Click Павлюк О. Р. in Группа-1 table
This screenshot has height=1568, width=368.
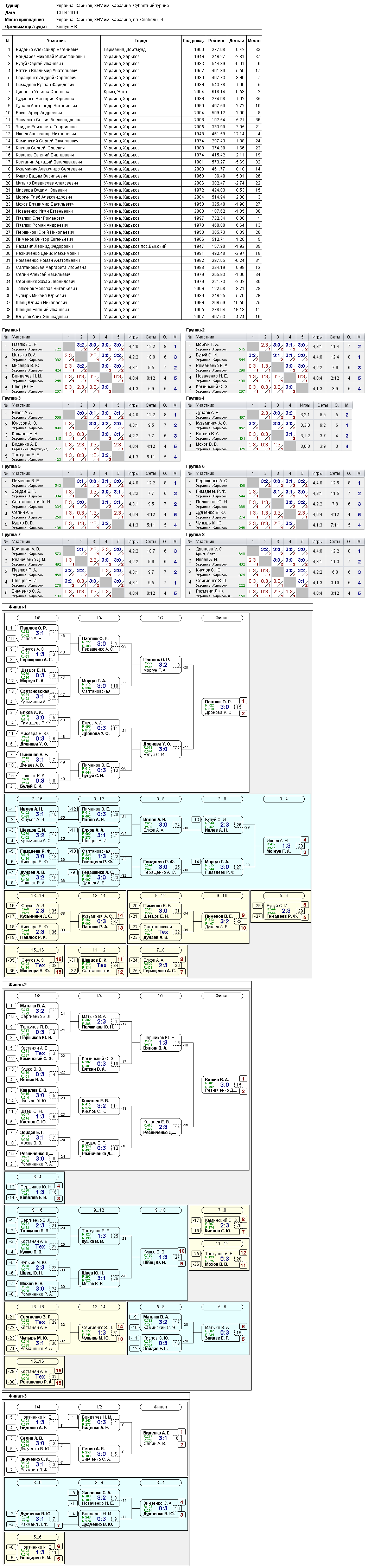(x=24, y=344)
